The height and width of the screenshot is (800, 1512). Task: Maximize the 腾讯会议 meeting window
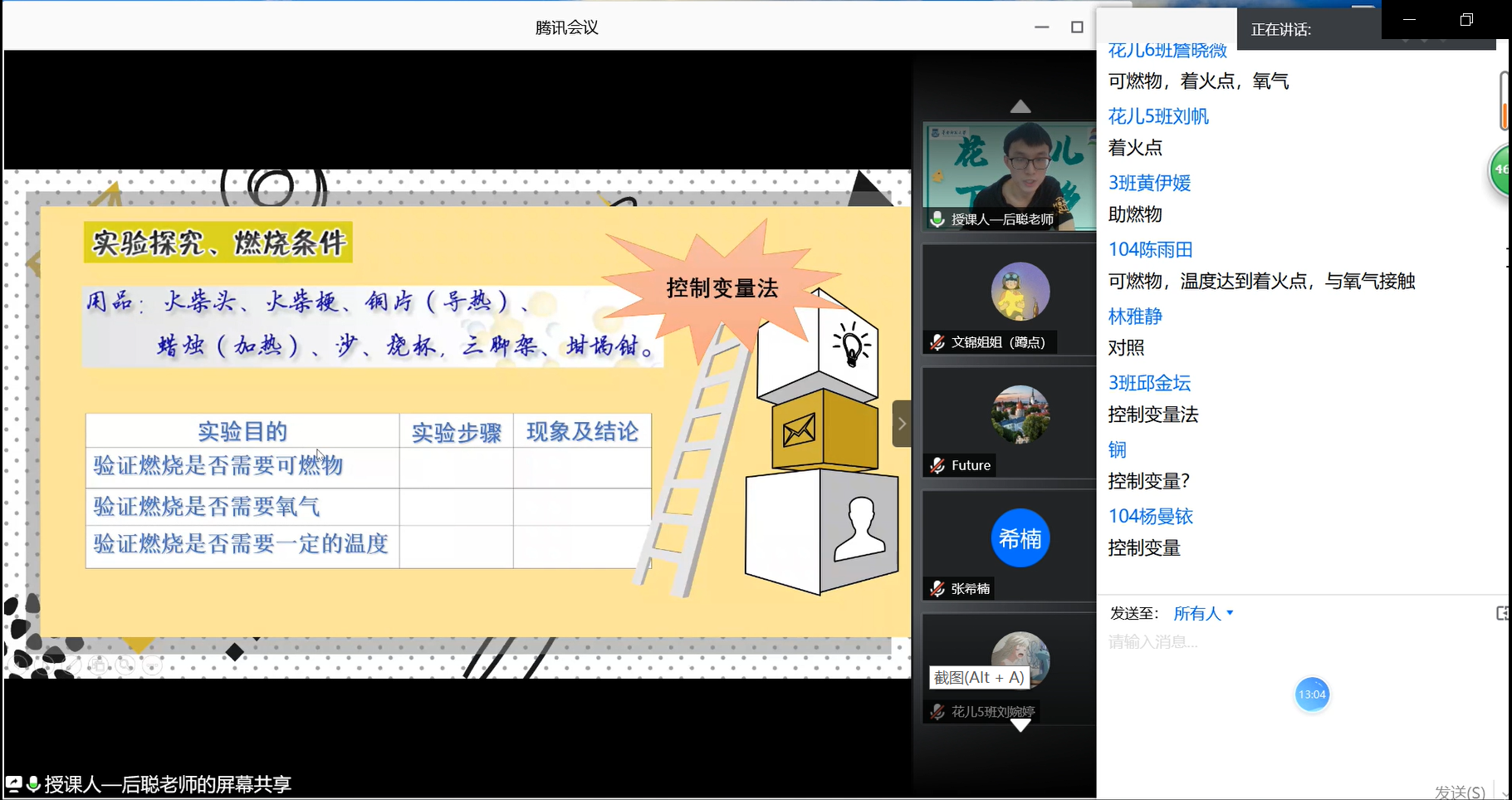(1077, 27)
